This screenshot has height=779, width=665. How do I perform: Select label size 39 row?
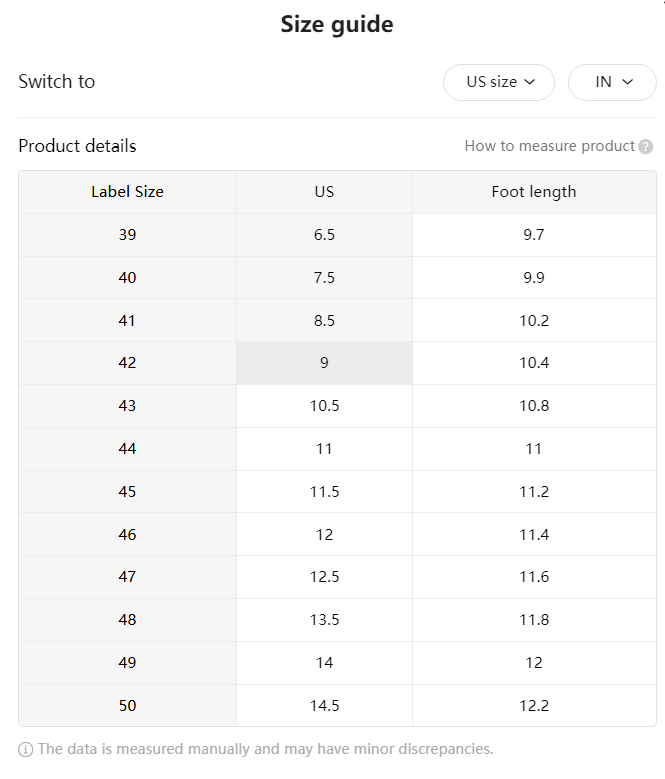[x=337, y=235]
